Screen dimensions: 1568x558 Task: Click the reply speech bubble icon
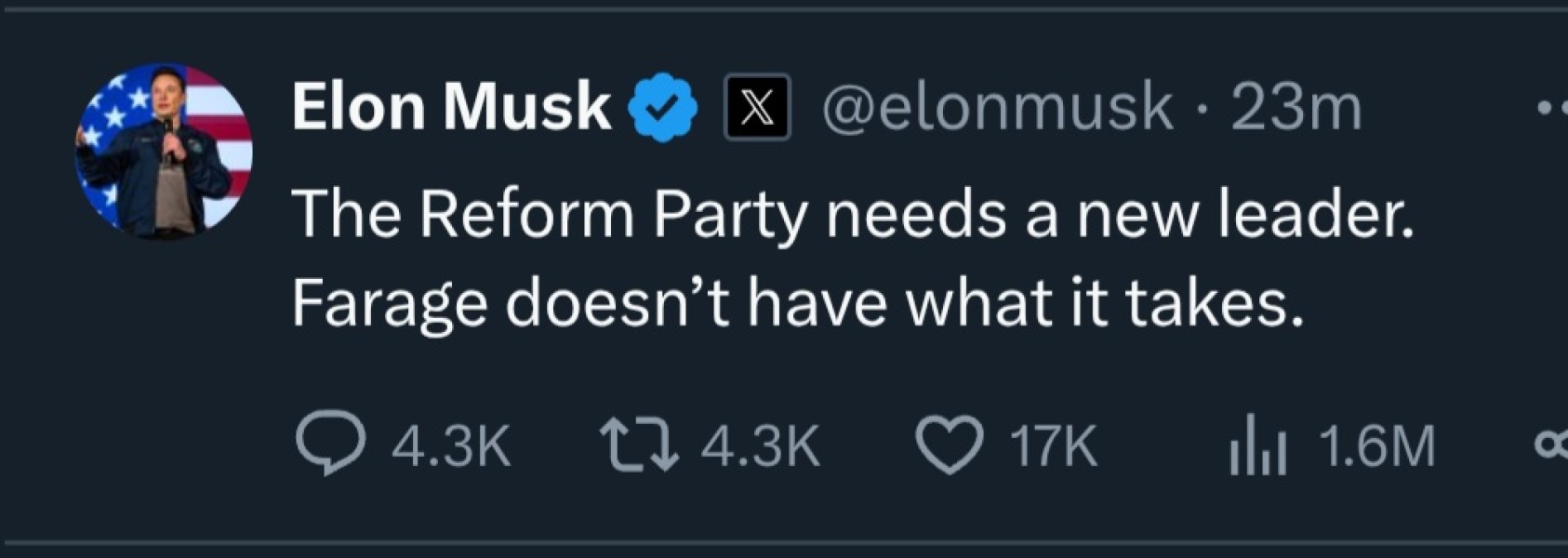coord(330,443)
